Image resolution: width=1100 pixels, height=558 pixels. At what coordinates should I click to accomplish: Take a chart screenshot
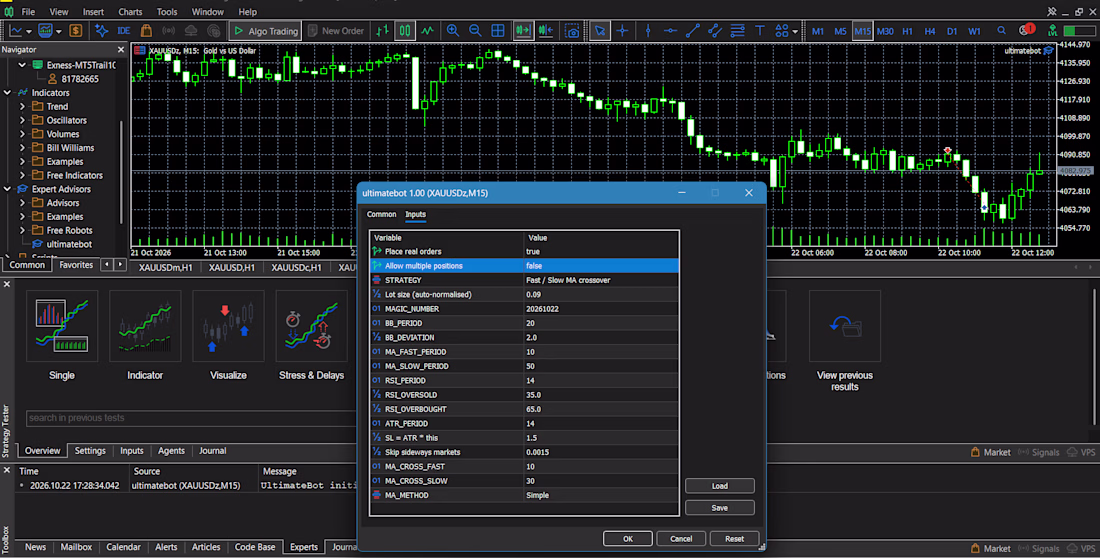tap(572, 31)
